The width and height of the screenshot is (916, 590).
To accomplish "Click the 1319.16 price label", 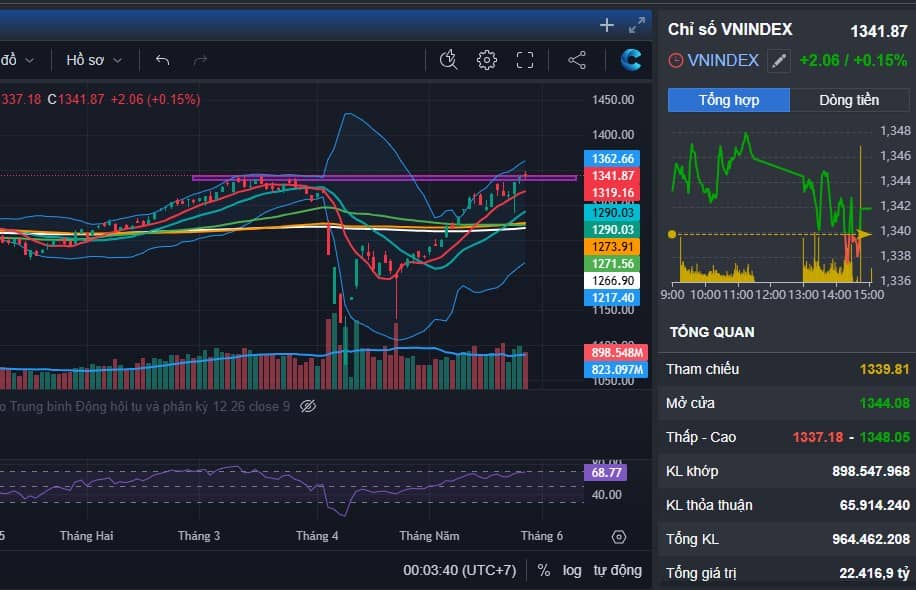I will click(612, 193).
